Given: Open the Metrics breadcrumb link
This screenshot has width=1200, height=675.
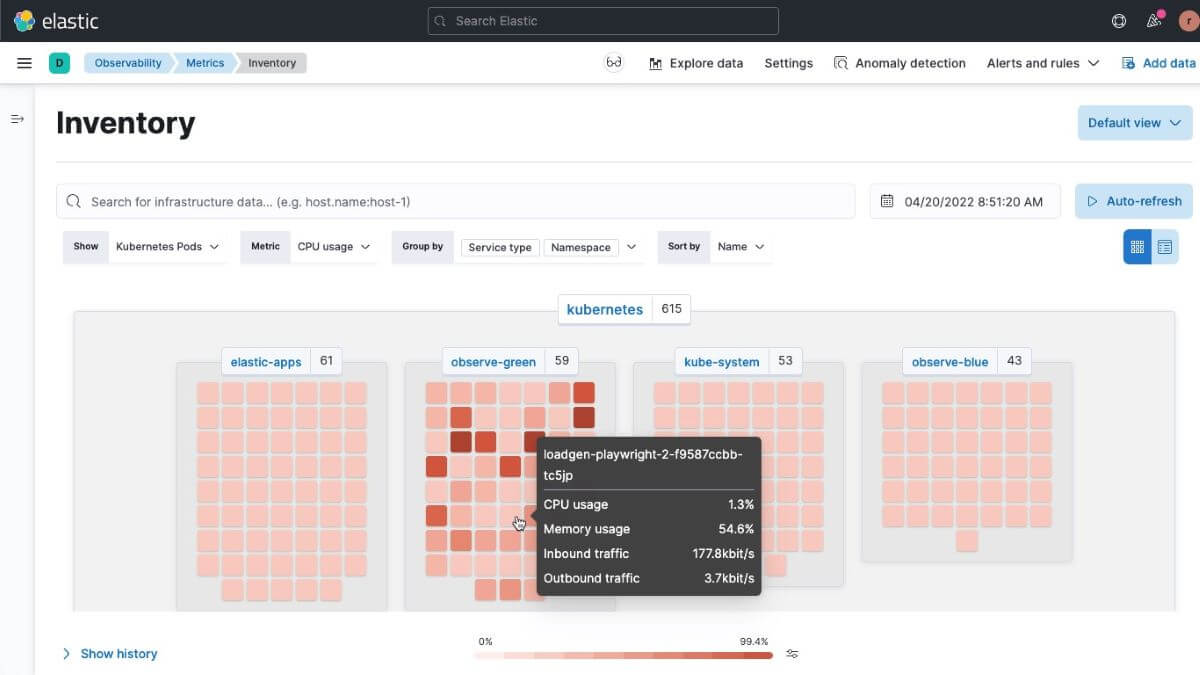Looking at the screenshot, I should point(204,62).
